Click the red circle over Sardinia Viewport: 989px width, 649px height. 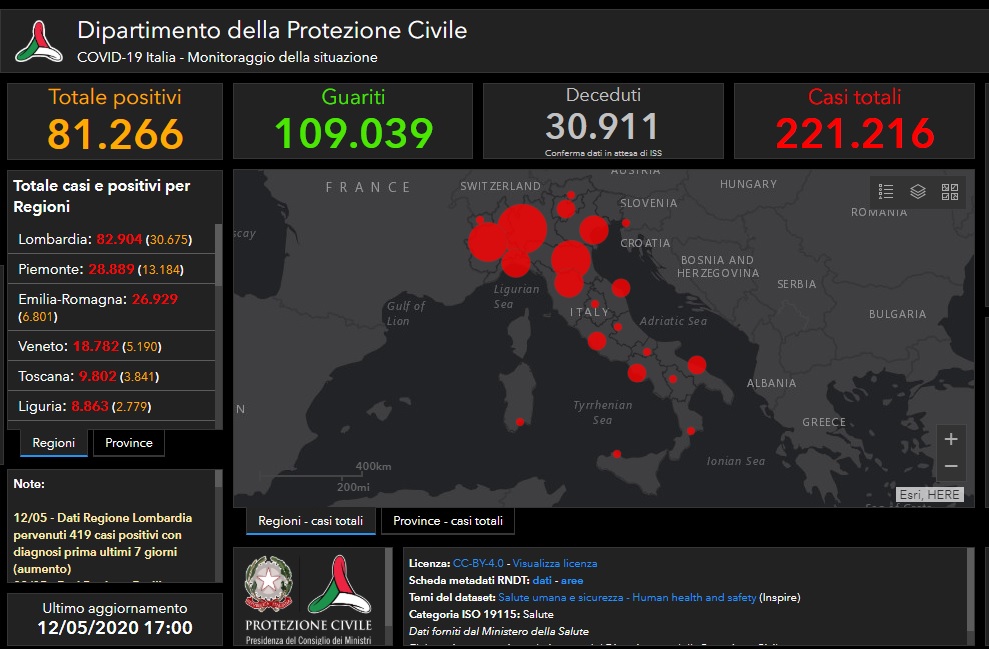520,422
